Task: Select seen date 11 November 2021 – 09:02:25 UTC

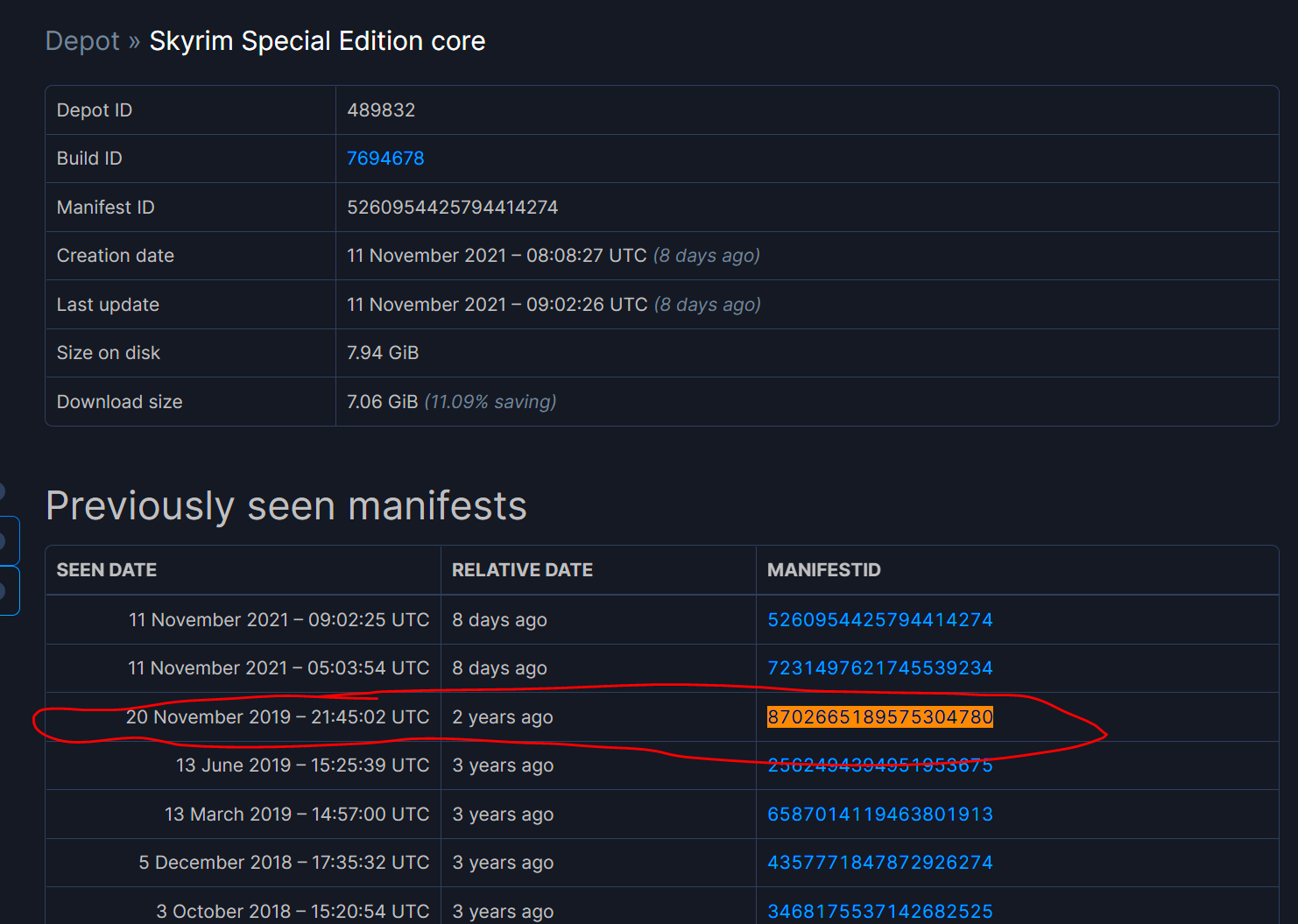Action: [x=279, y=620]
